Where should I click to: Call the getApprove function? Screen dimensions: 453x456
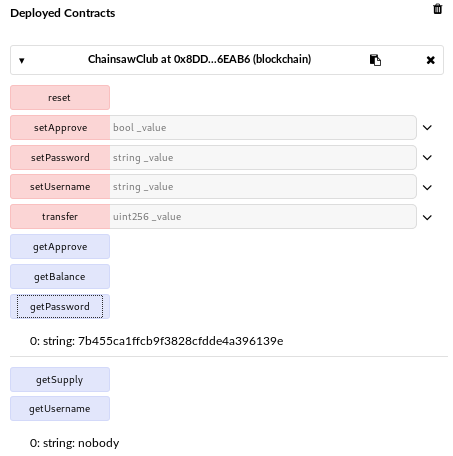[x=60, y=247]
